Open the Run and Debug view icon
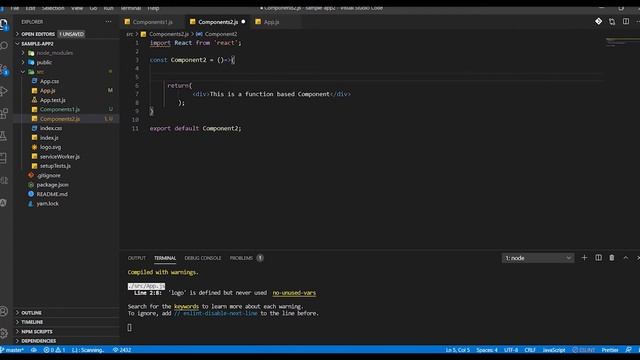 point(4,91)
